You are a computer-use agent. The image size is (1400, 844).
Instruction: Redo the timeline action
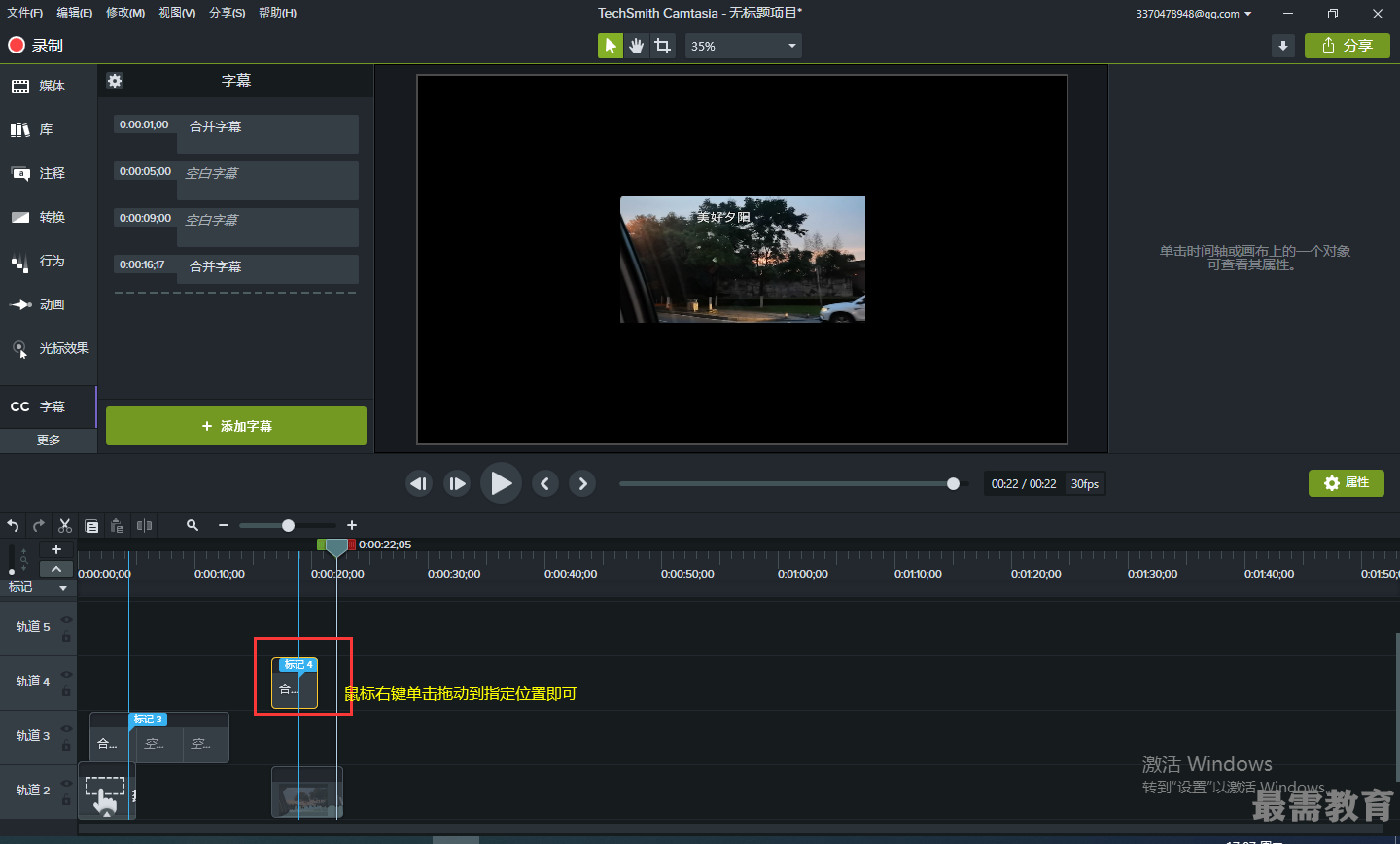click(x=39, y=525)
